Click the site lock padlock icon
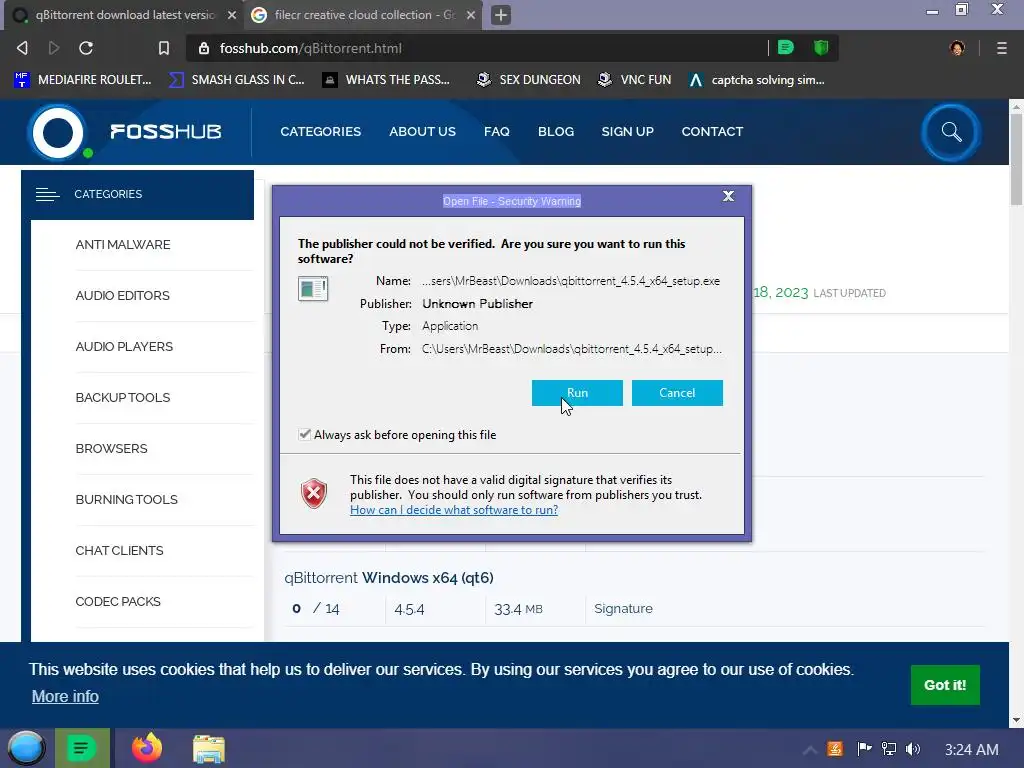The image size is (1024, 768). 204,48
